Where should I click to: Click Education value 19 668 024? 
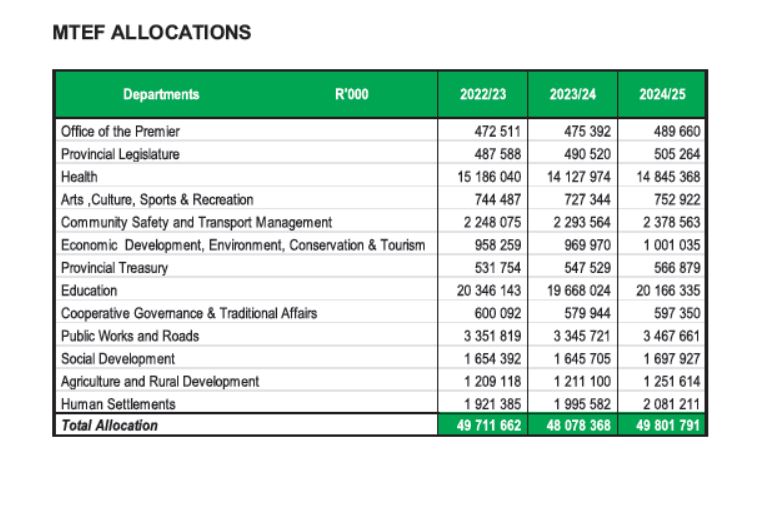pyautogui.click(x=578, y=290)
